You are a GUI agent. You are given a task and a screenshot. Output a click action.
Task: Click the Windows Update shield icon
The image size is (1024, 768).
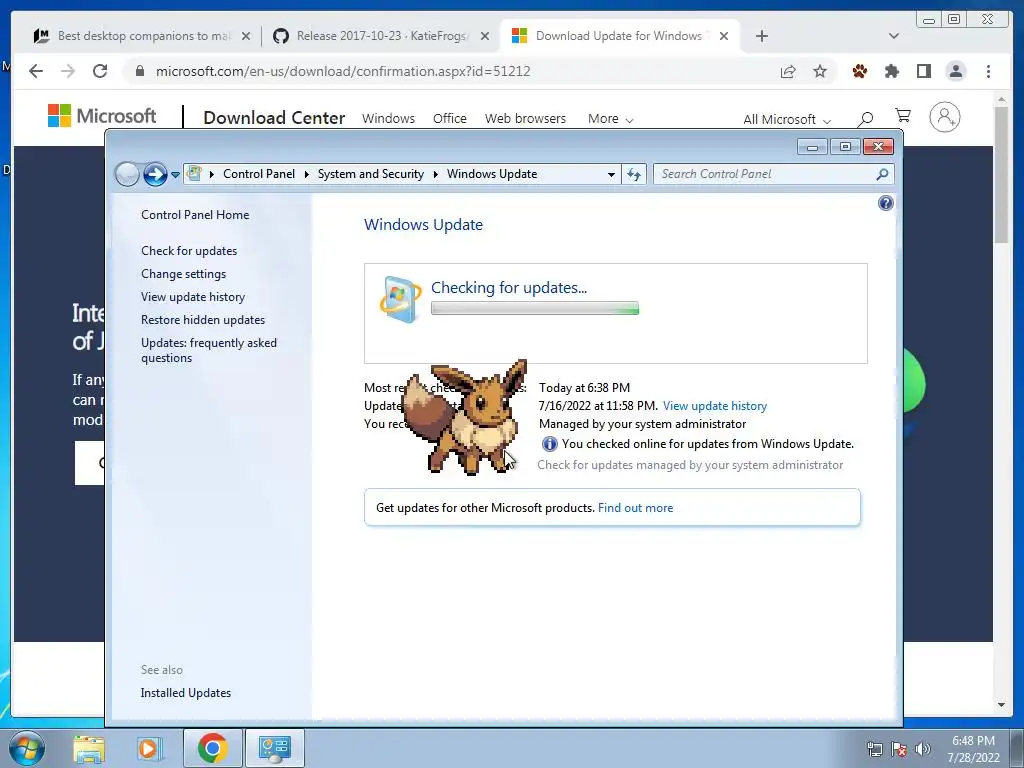[x=399, y=300]
